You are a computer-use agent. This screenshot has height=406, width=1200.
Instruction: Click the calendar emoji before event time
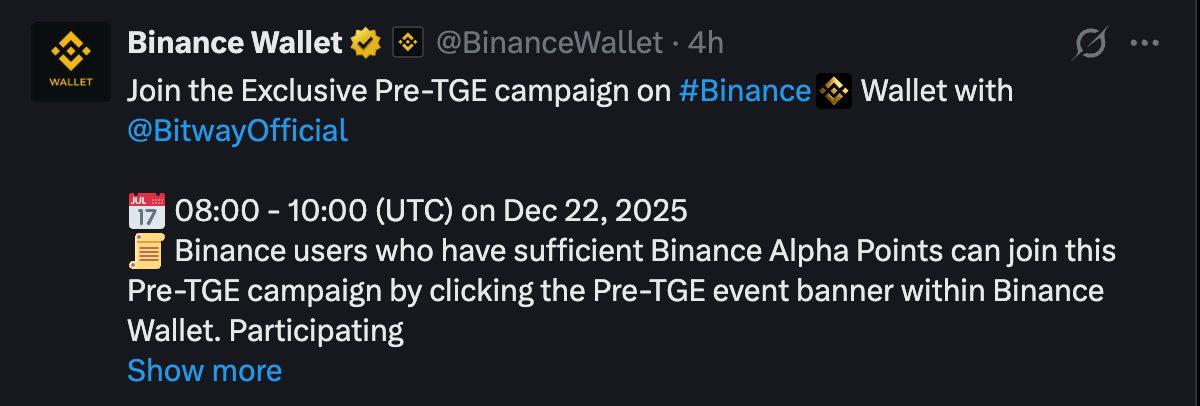[x=147, y=211]
